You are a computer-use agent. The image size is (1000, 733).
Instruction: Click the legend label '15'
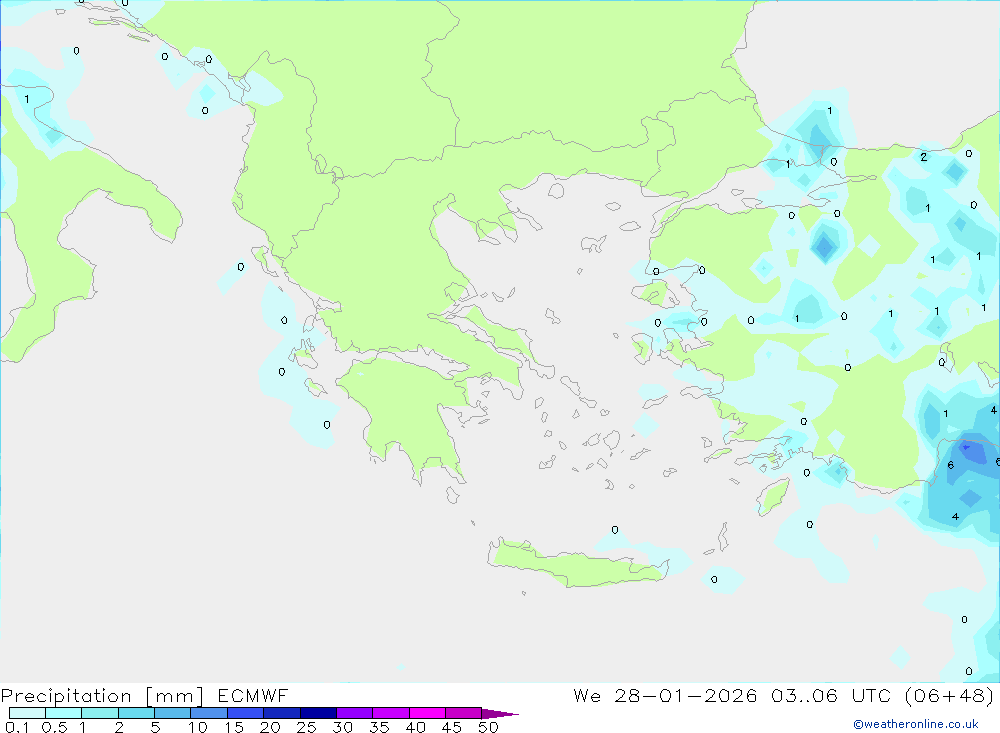click(x=234, y=727)
